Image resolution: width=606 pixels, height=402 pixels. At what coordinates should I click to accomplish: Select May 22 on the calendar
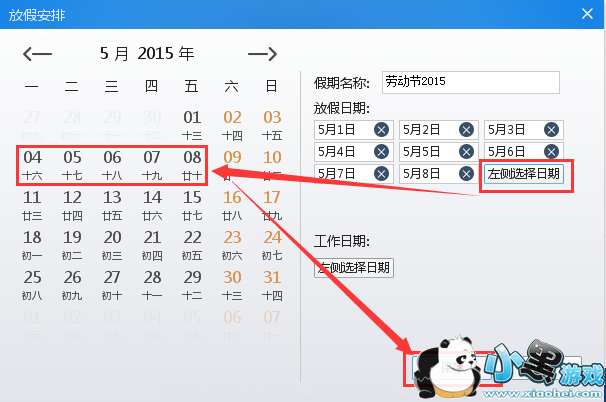click(x=192, y=245)
